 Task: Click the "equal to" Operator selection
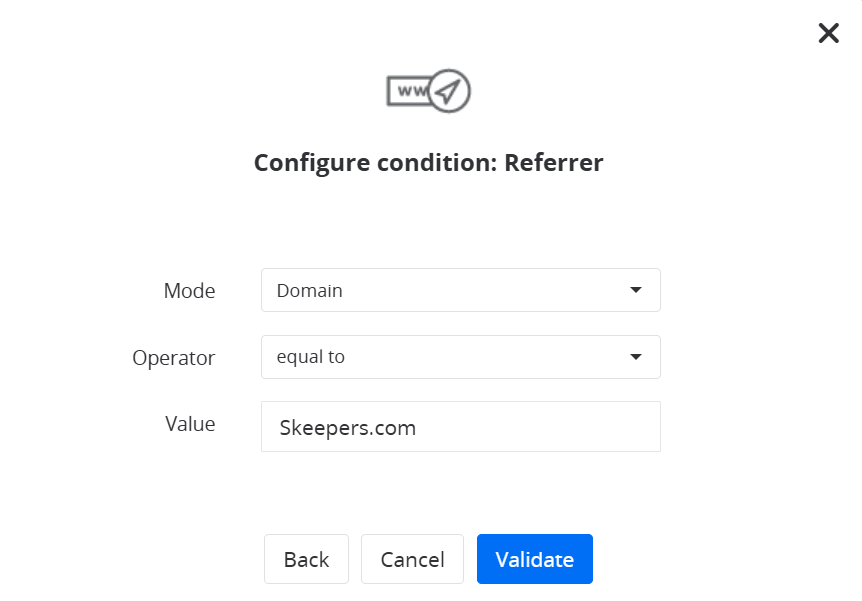311,357
